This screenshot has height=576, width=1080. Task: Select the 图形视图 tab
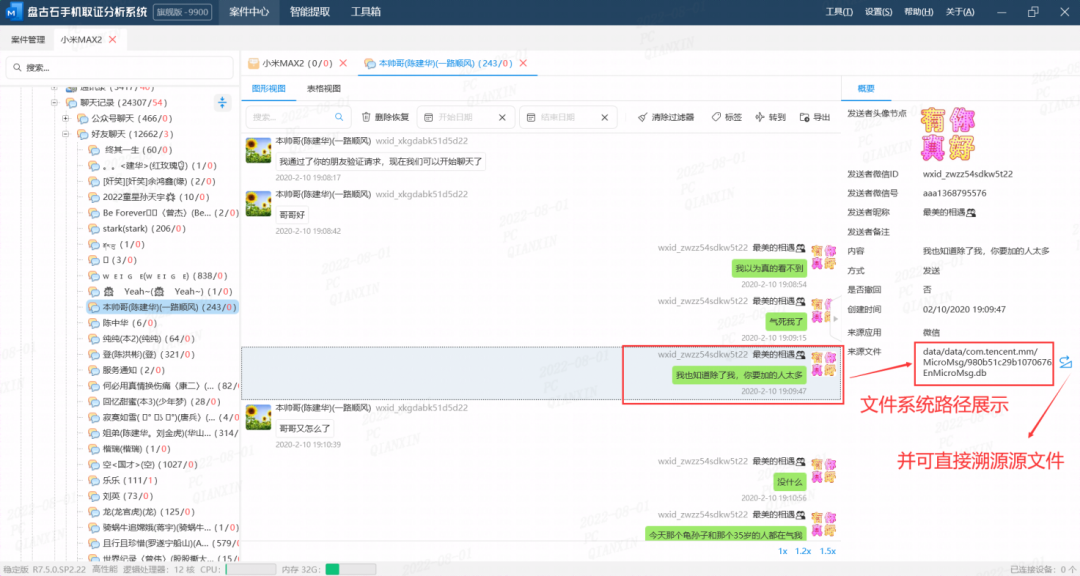point(269,88)
